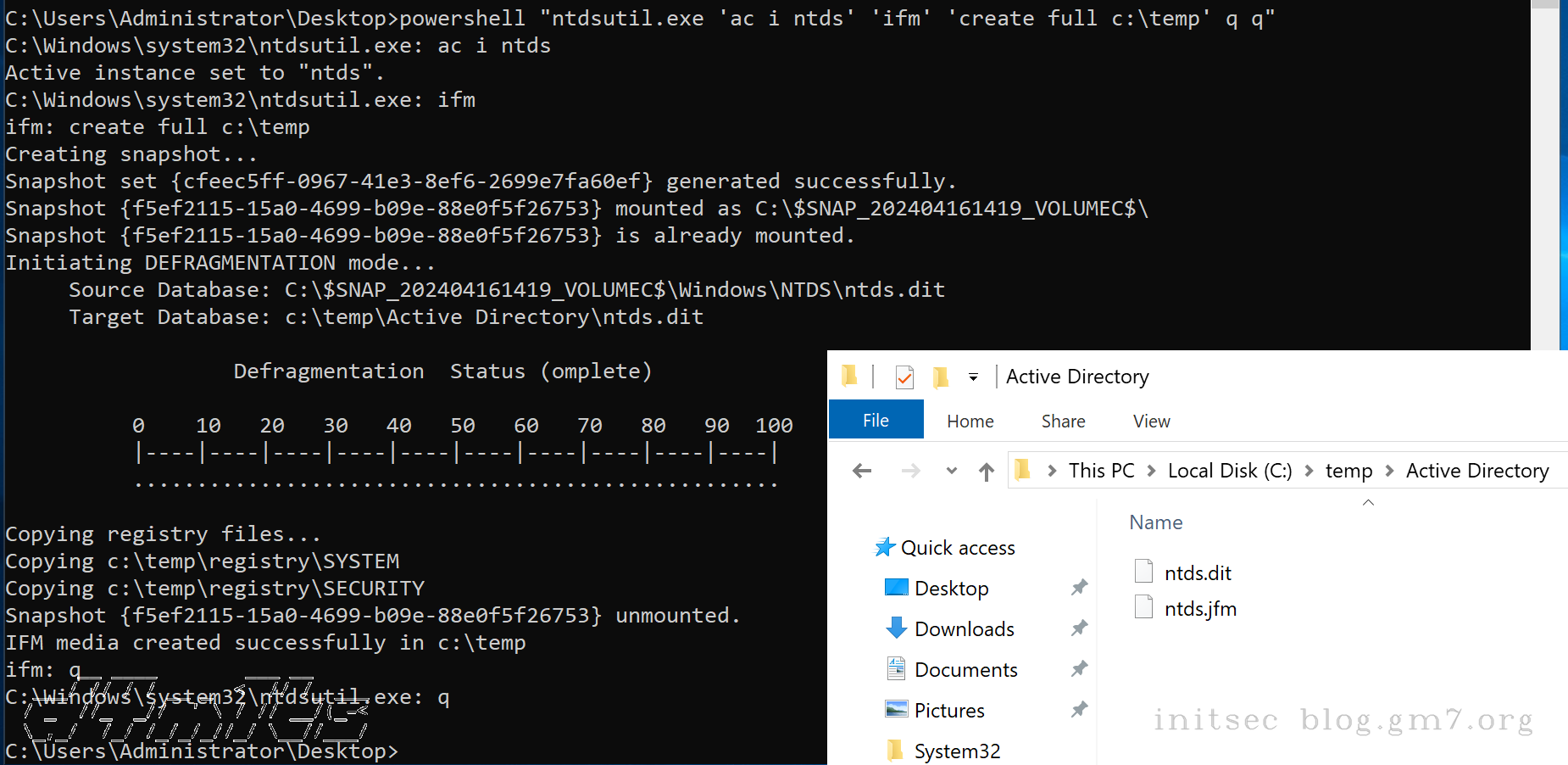Expand the chevron after temp in the address bar

1389,472
